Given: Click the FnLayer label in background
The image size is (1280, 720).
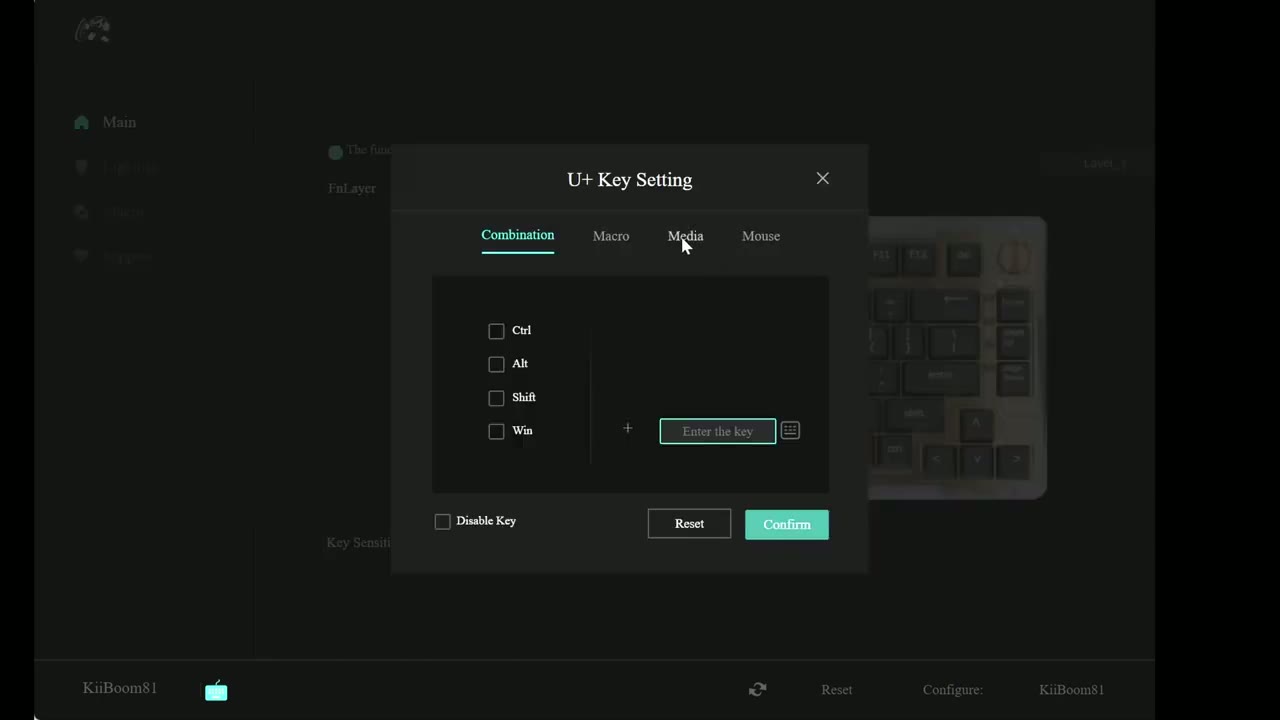Looking at the screenshot, I should pyautogui.click(x=352, y=188).
